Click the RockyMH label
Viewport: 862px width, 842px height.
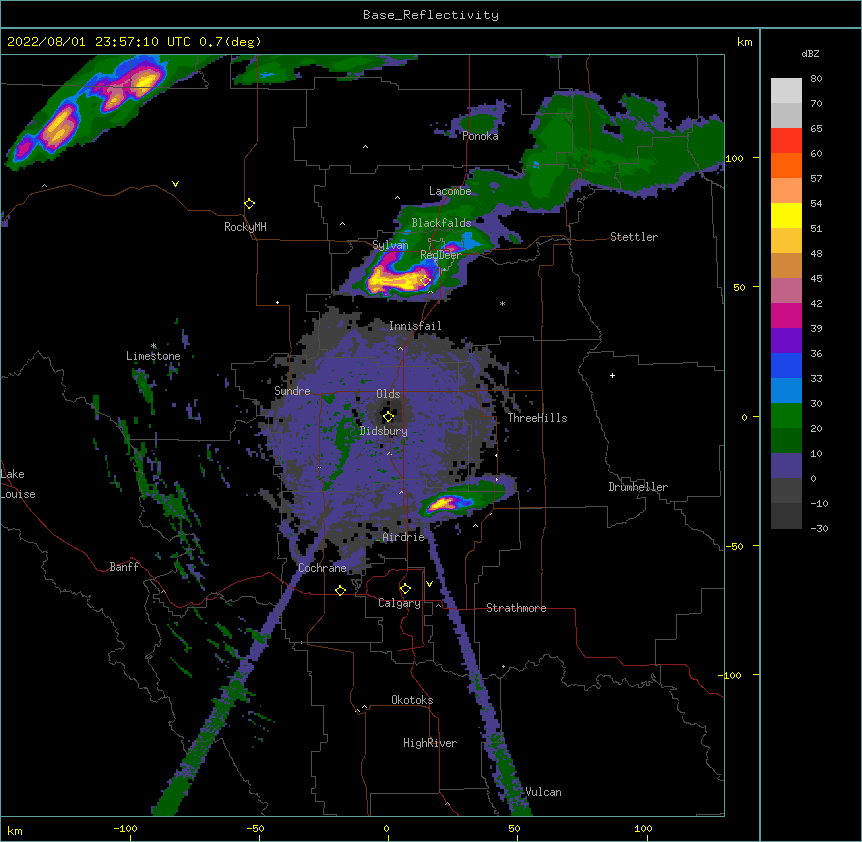pos(245,227)
